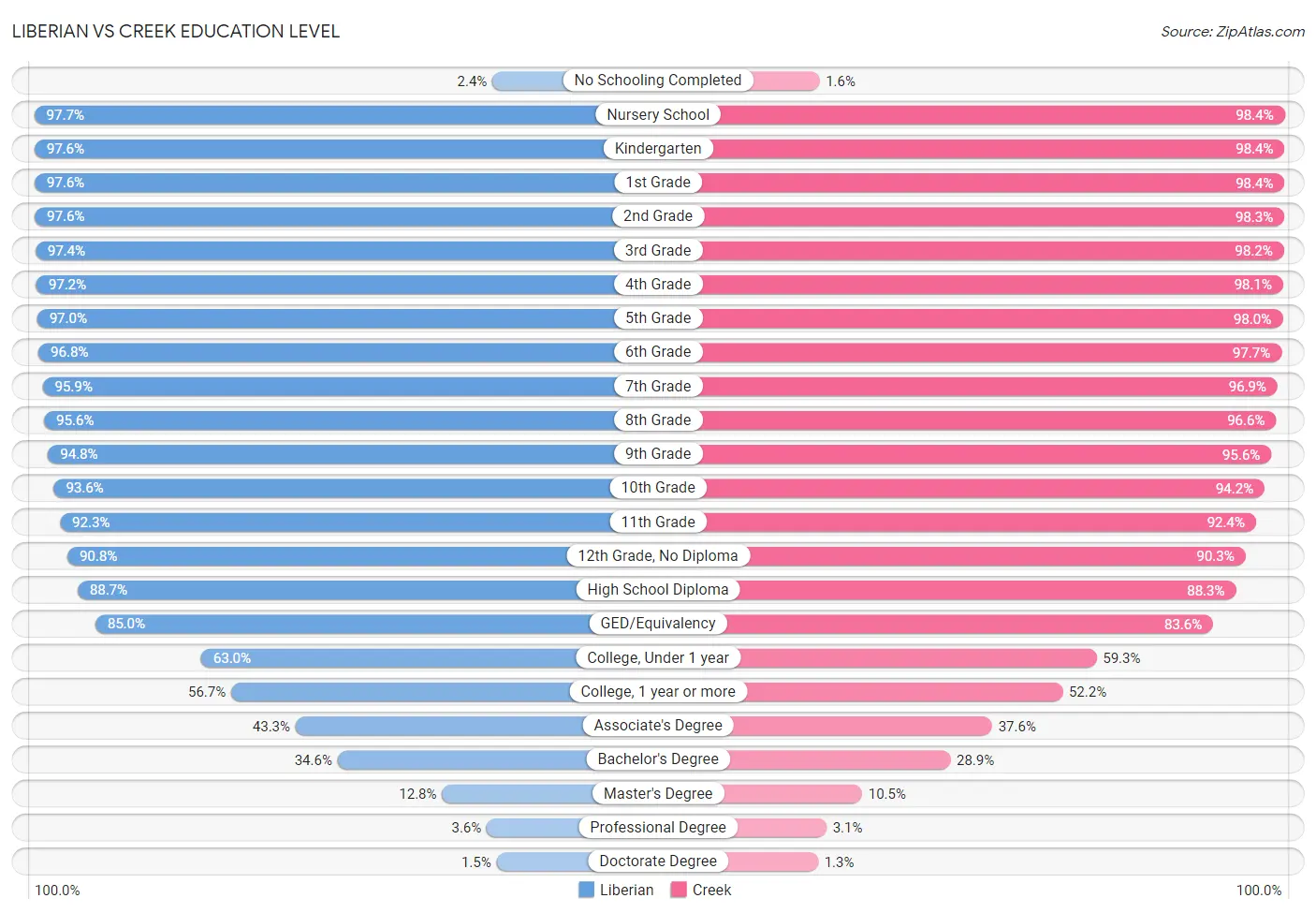
Task: Click the Liberian blue legend swatch
Action: coord(587,890)
